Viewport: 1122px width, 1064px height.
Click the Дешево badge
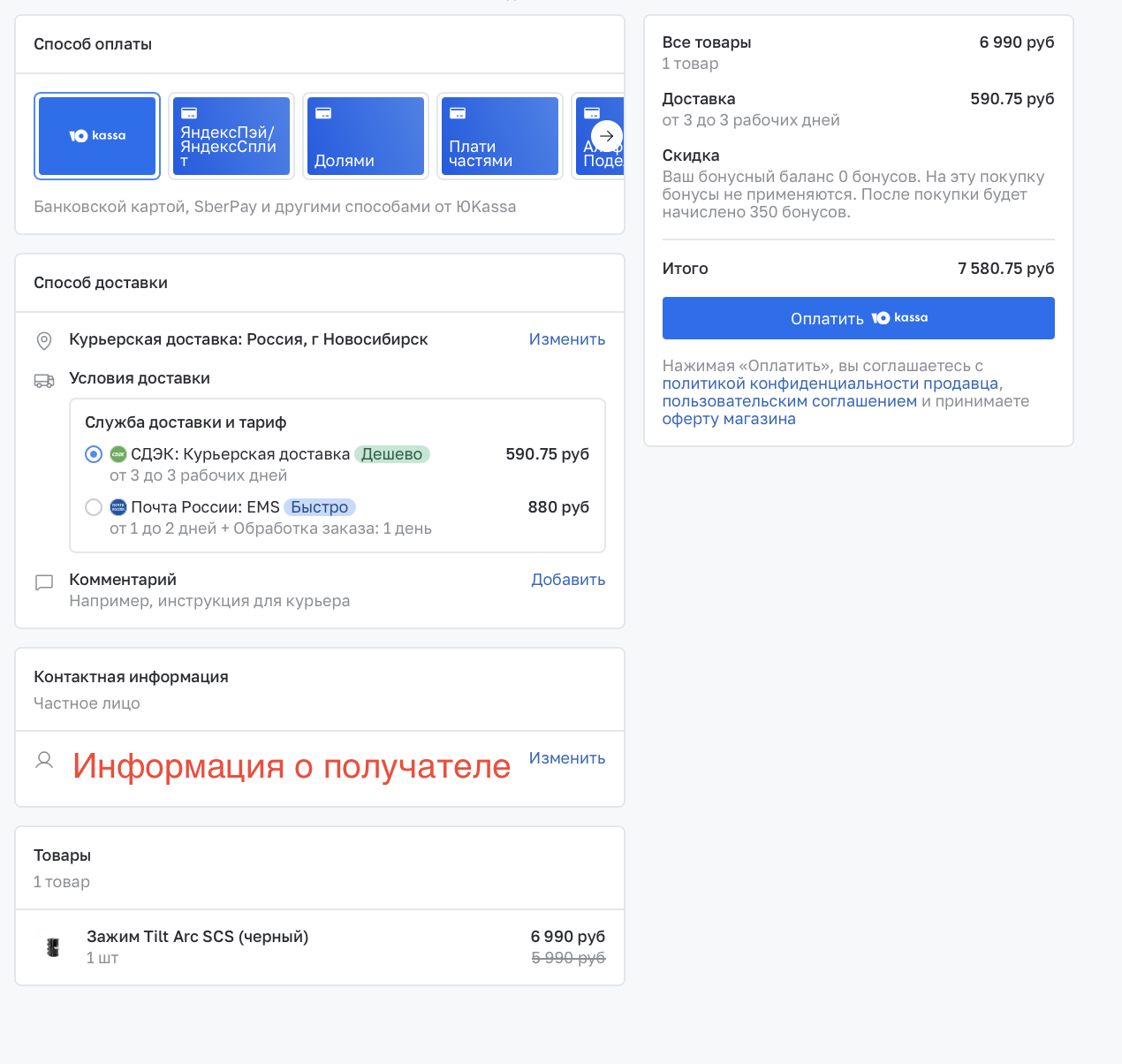pos(392,454)
